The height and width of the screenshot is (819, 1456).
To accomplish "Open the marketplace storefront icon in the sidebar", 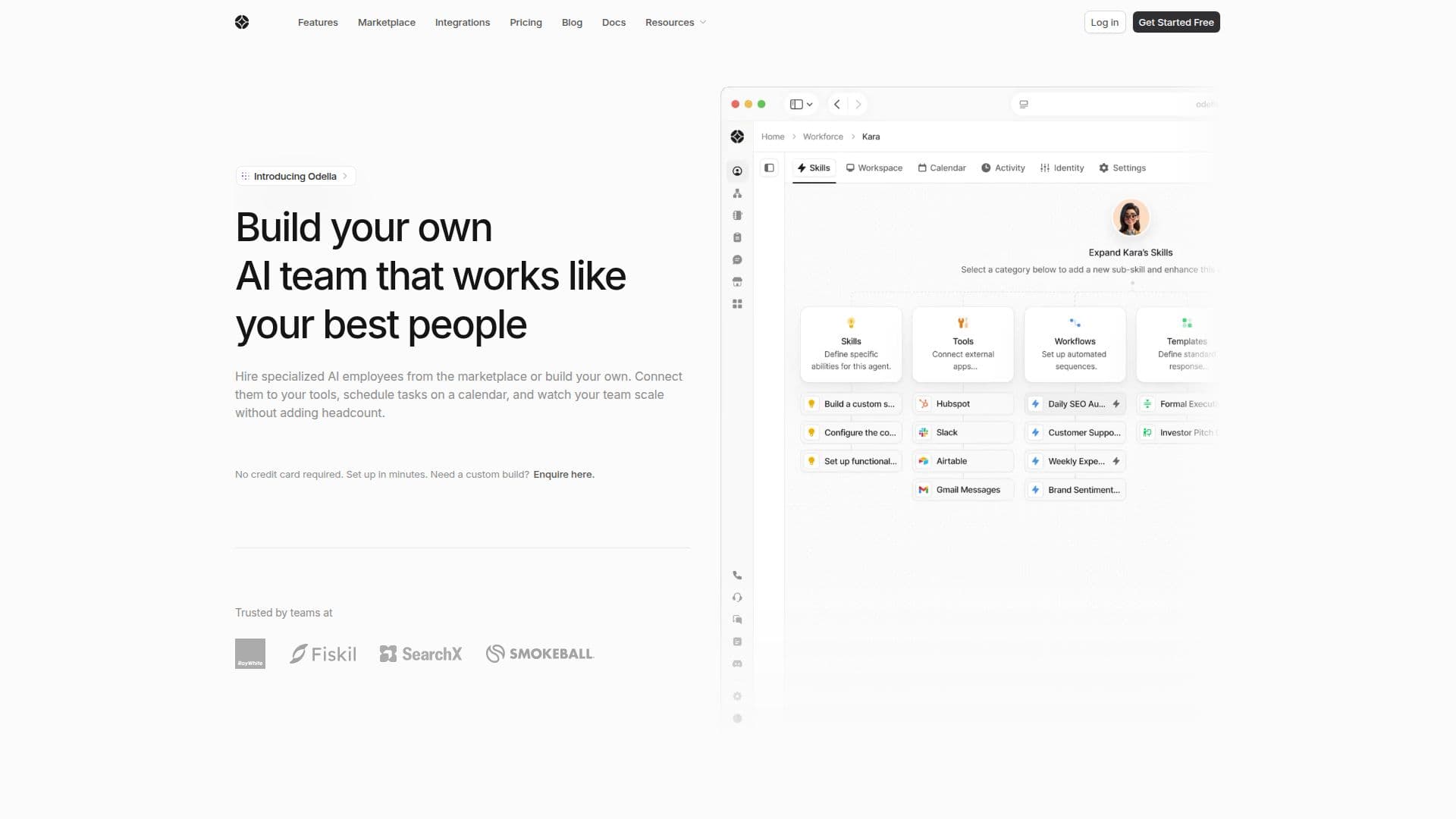I will point(737,281).
